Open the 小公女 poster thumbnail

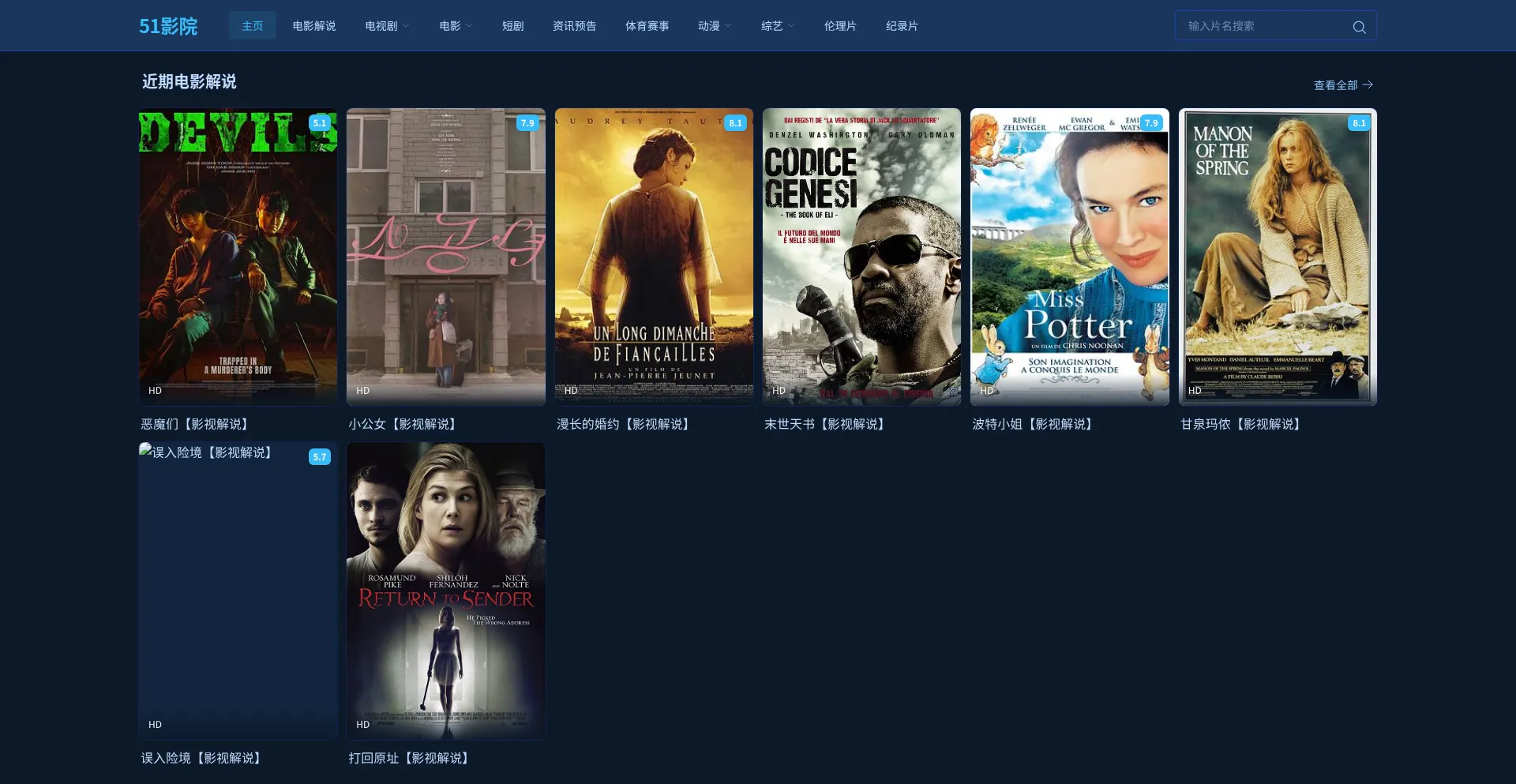pyautogui.click(x=446, y=257)
